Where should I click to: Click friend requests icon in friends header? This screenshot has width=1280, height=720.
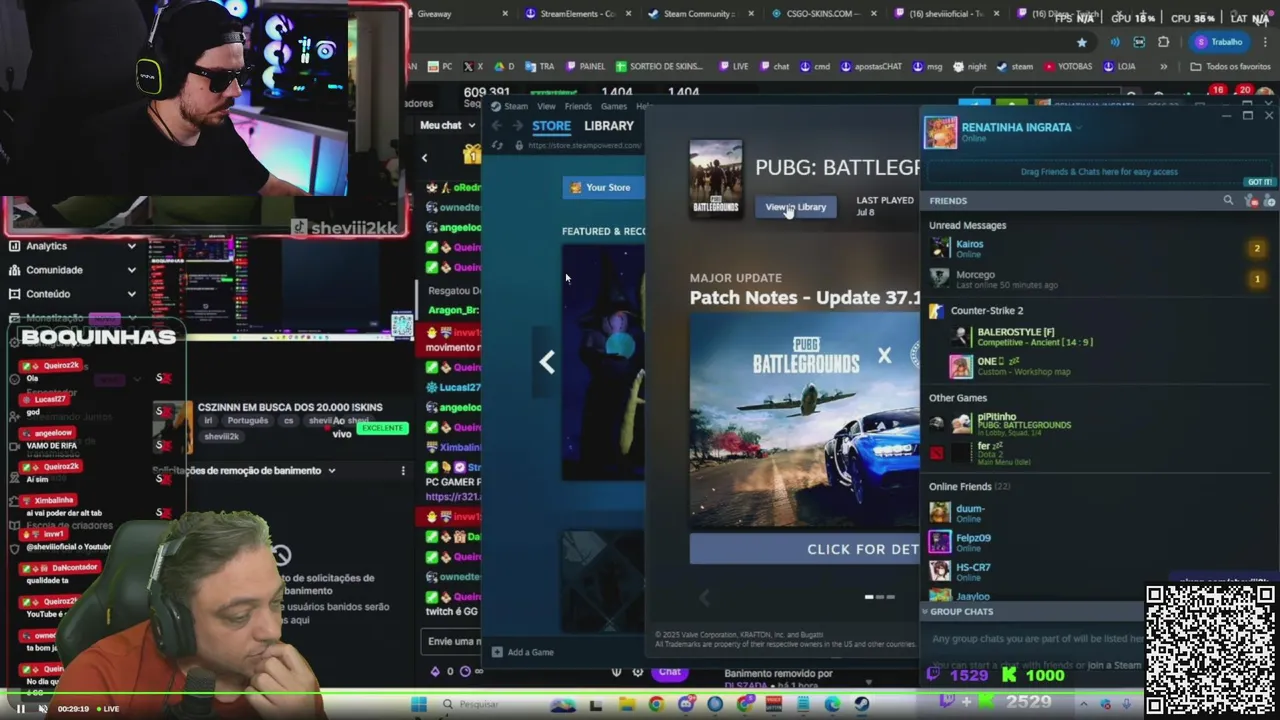point(1251,201)
